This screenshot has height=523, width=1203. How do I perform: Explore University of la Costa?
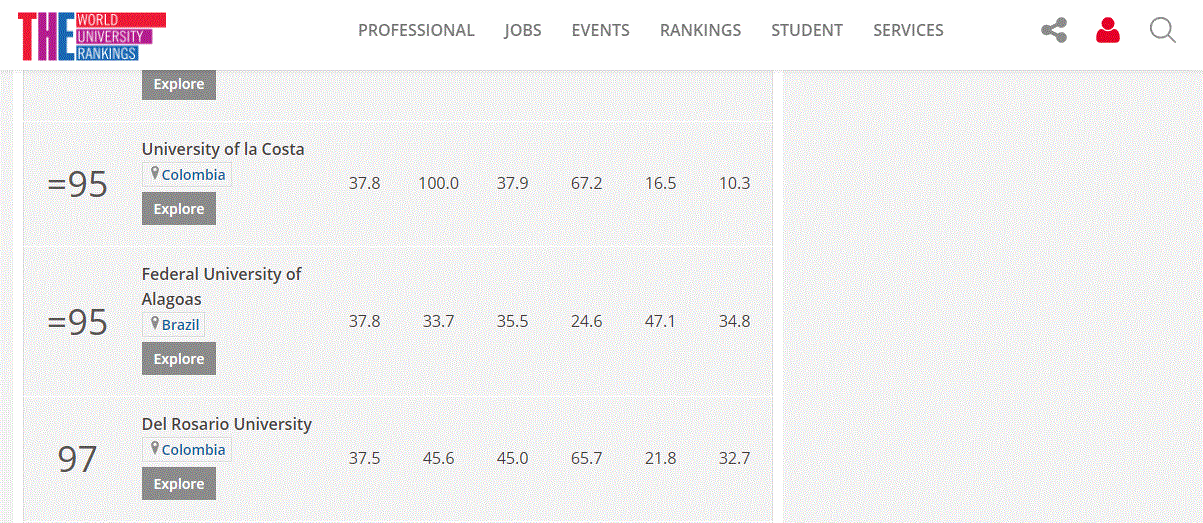click(179, 209)
